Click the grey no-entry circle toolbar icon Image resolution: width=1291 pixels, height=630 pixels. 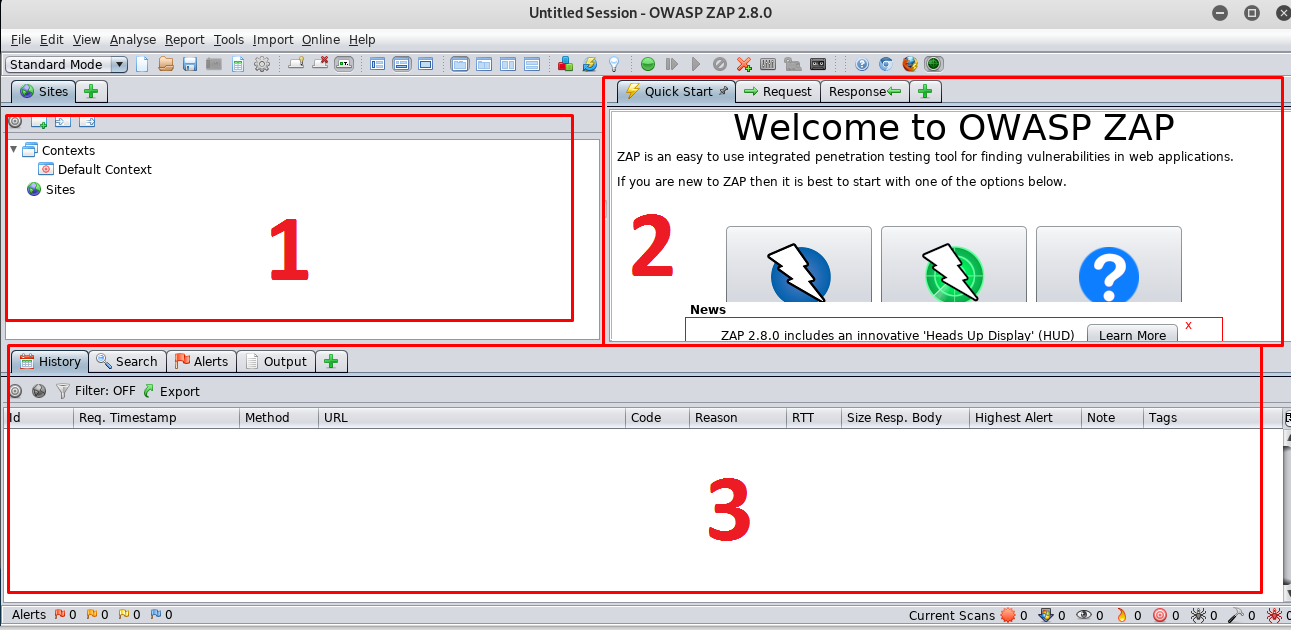coord(720,64)
